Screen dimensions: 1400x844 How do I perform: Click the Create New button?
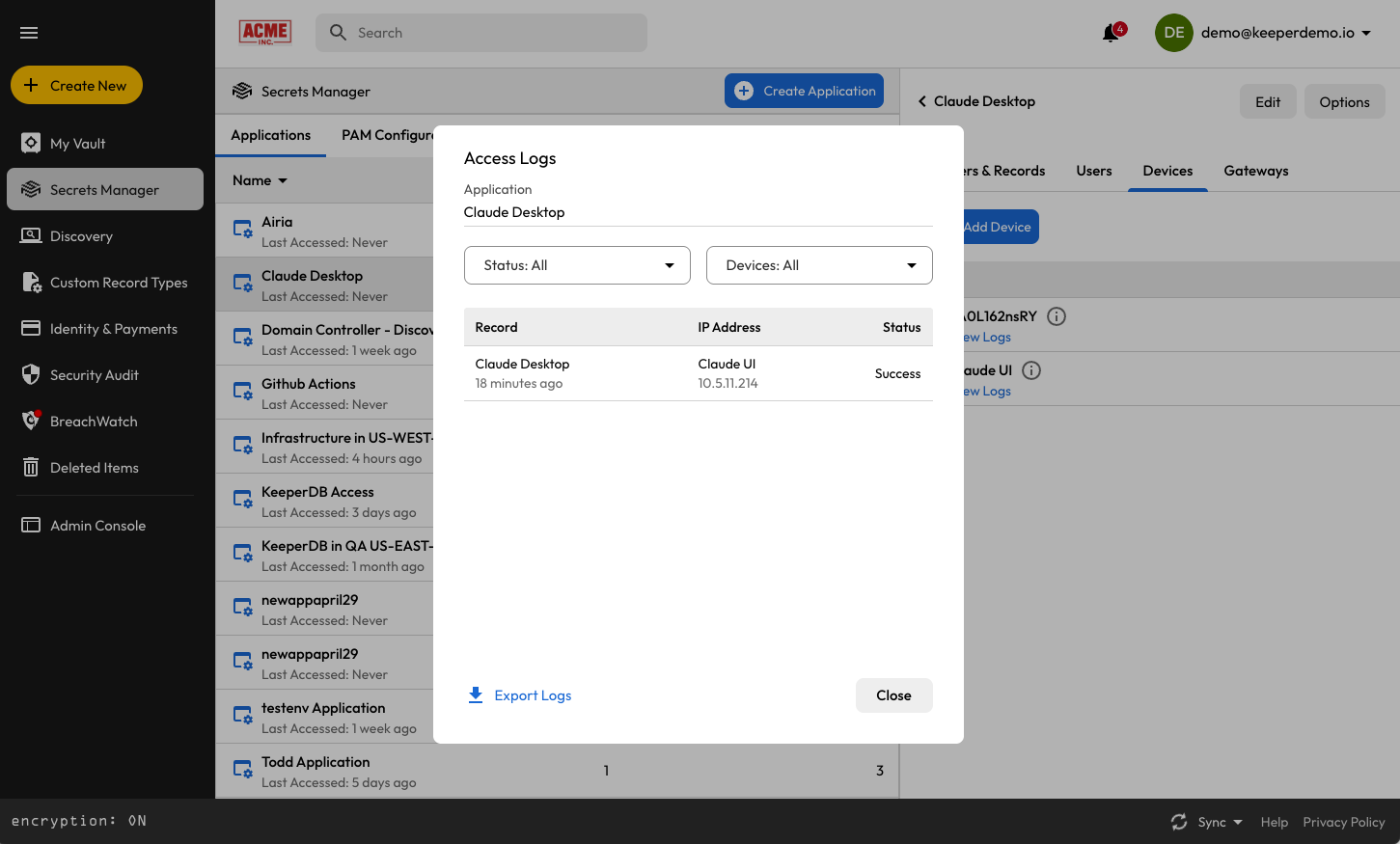(x=76, y=86)
